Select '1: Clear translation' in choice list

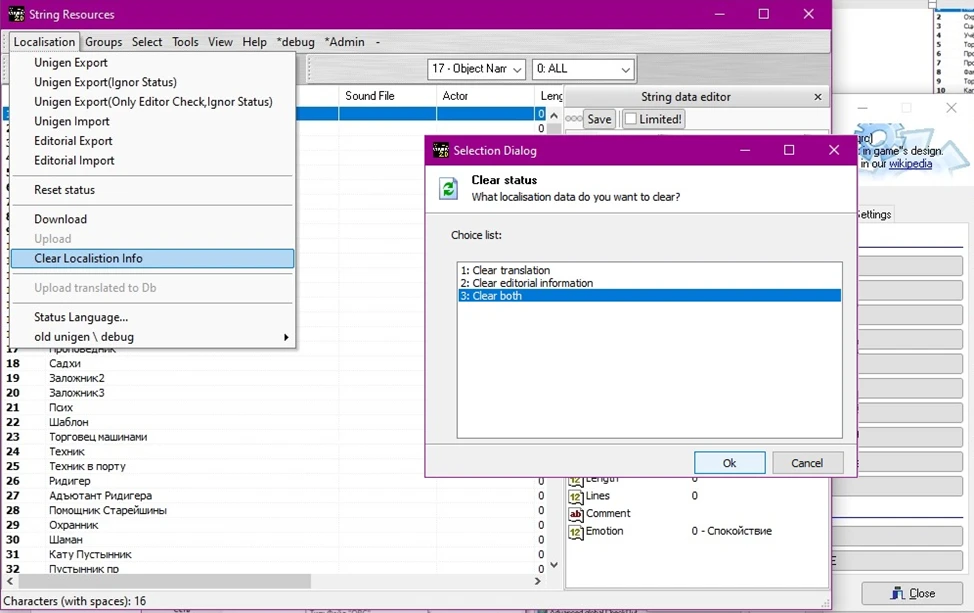(x=505, y=270)
